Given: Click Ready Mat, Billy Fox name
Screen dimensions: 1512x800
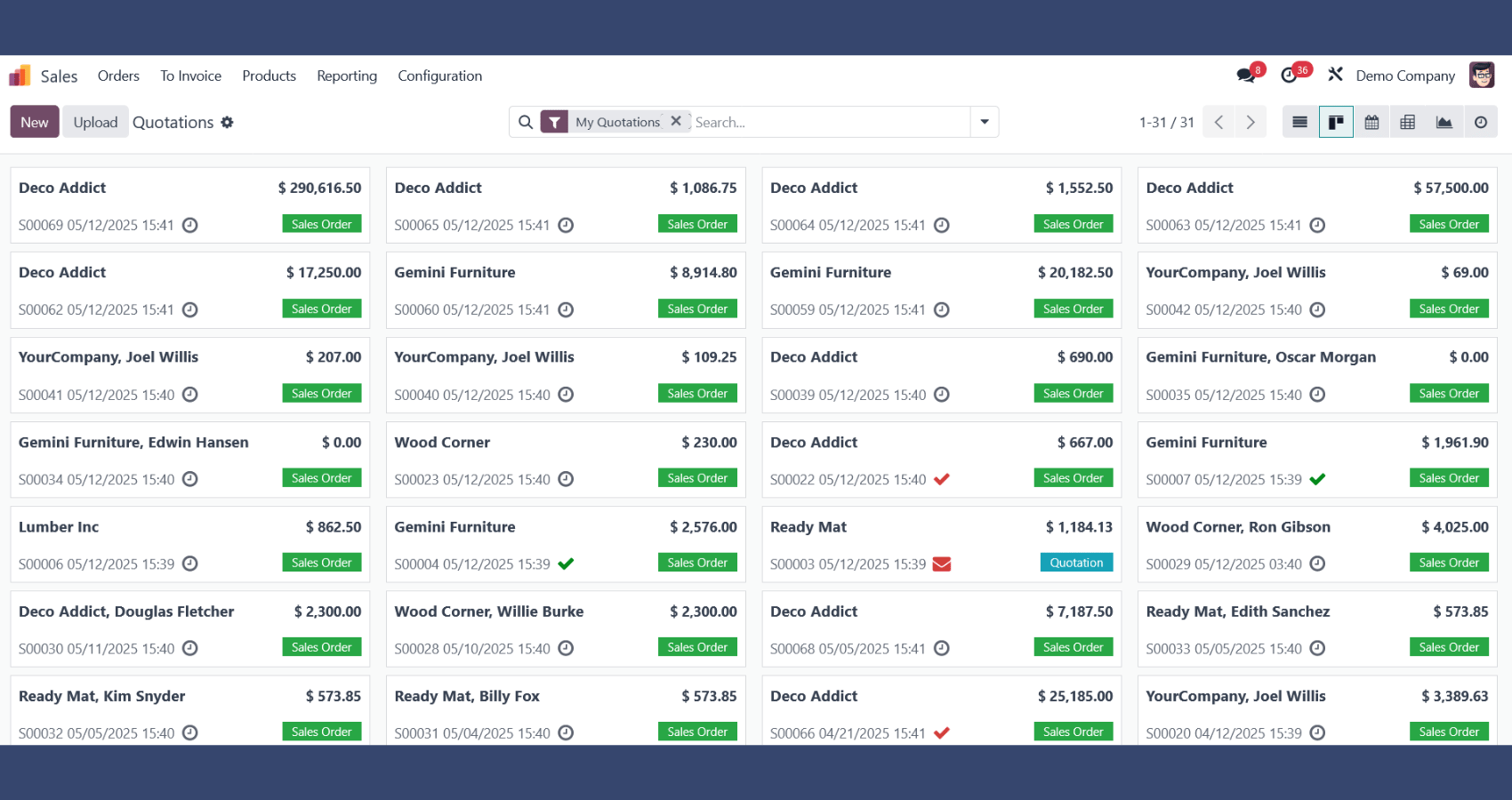Looking at the screenshot, I should coord(467,696).
